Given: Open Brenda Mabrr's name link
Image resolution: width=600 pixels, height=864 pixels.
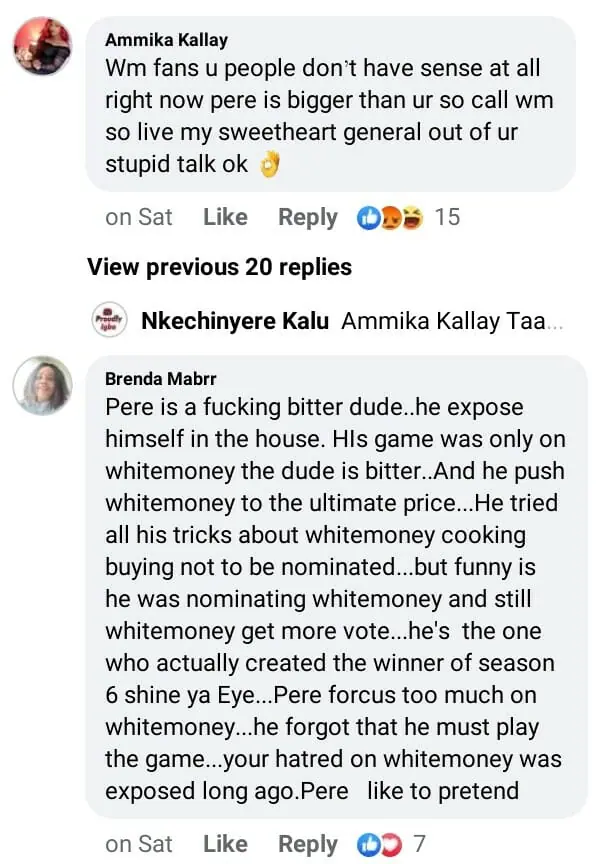Looking at the screenshot, I should [x=160, y=379].
